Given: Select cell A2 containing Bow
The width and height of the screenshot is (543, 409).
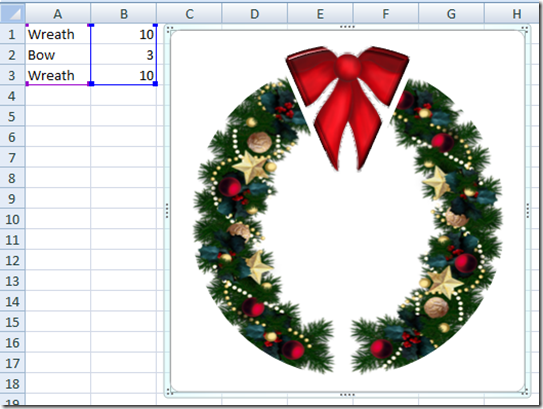Looking at the screenshot, I should 58,55.
